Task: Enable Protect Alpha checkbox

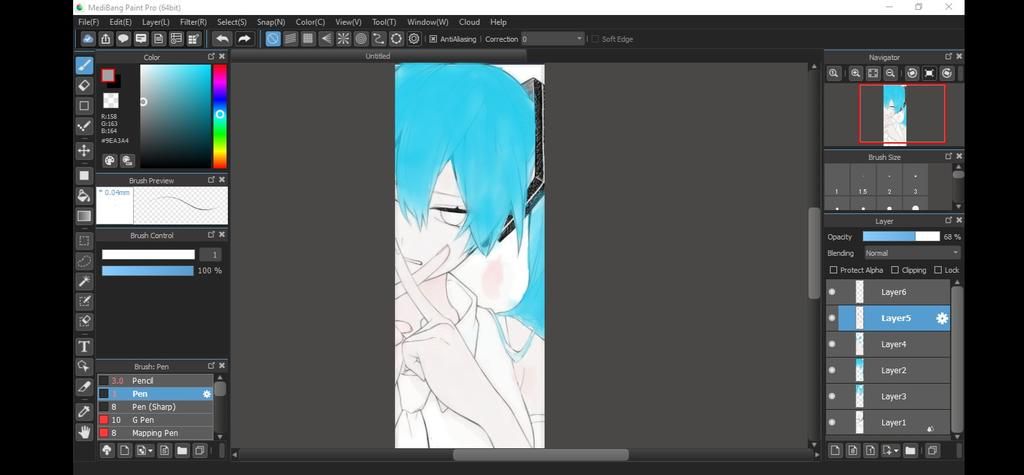Action: click(x=833, y=270)
